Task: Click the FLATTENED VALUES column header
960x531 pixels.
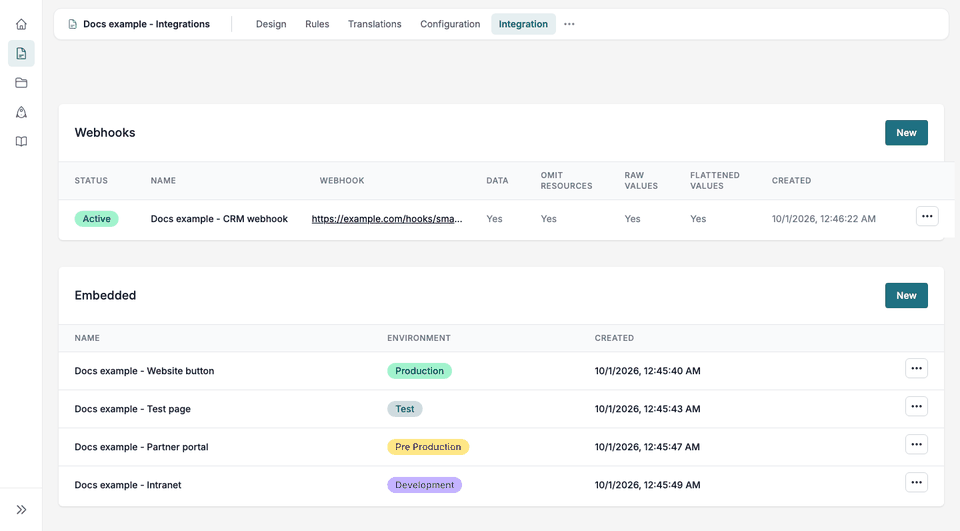Action: (x=715, y=181)
